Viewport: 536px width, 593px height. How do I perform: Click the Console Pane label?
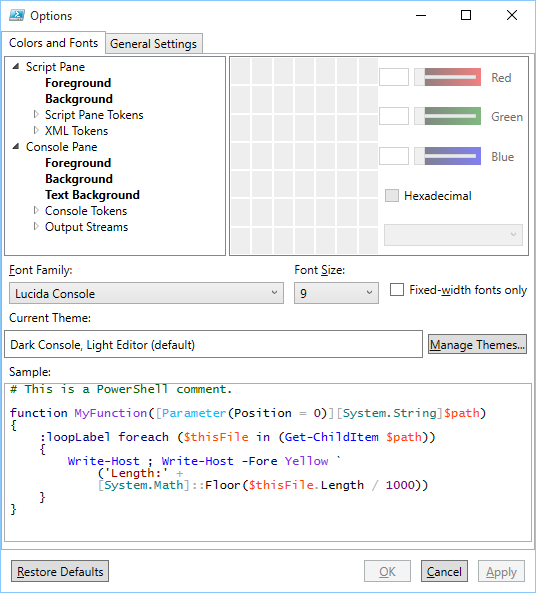tap(62, 147)
